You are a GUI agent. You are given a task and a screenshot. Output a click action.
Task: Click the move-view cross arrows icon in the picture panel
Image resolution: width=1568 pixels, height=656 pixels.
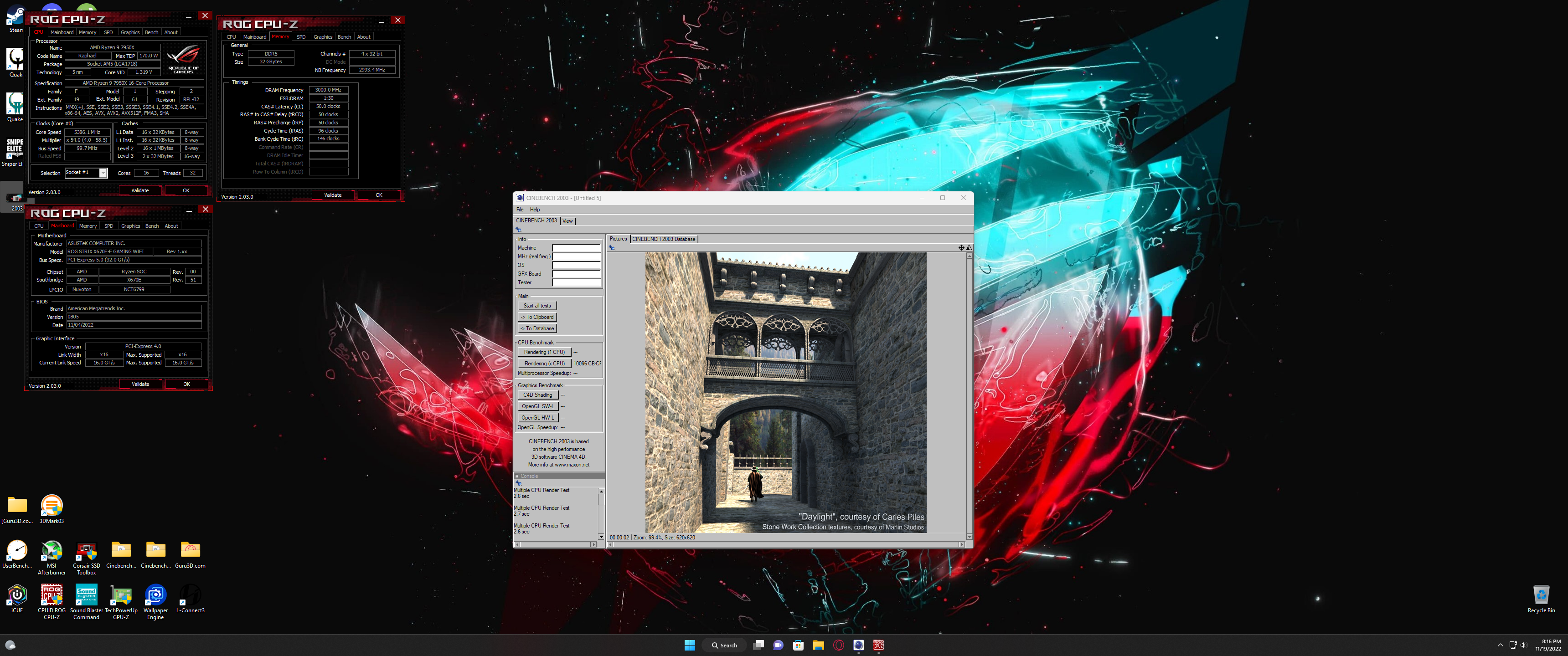pos(961,248)
